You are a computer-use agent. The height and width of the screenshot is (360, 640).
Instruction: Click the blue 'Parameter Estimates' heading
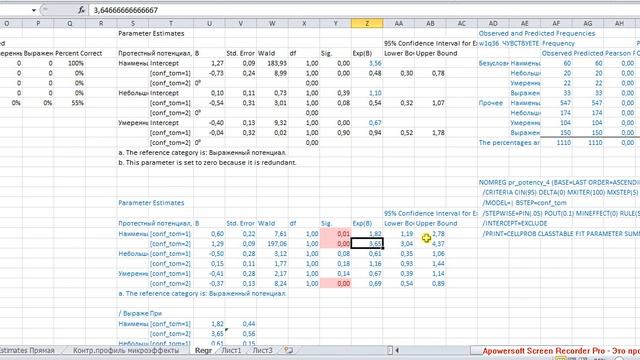[151, 203]
